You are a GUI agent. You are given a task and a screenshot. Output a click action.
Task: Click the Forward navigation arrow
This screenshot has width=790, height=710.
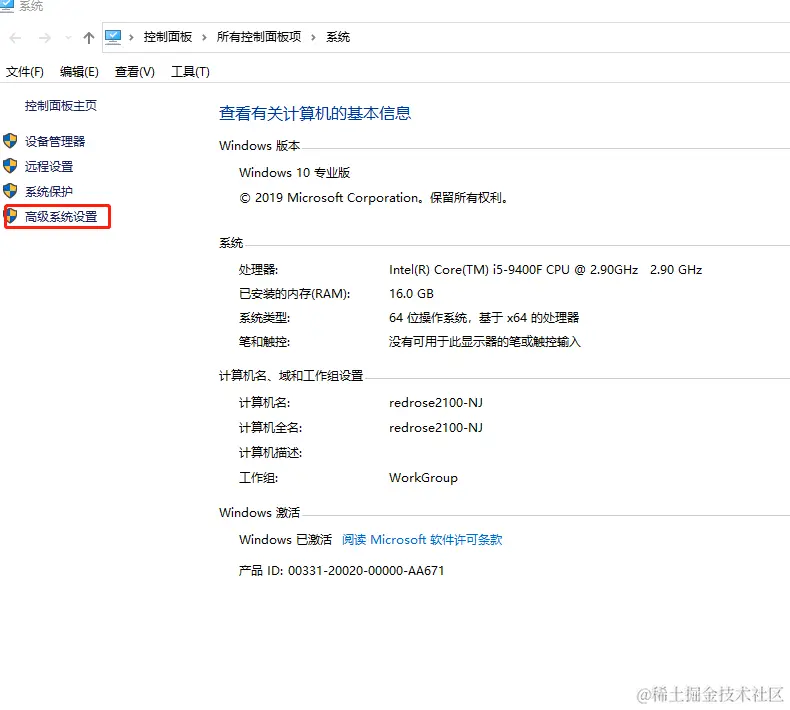tap(45, 38)
